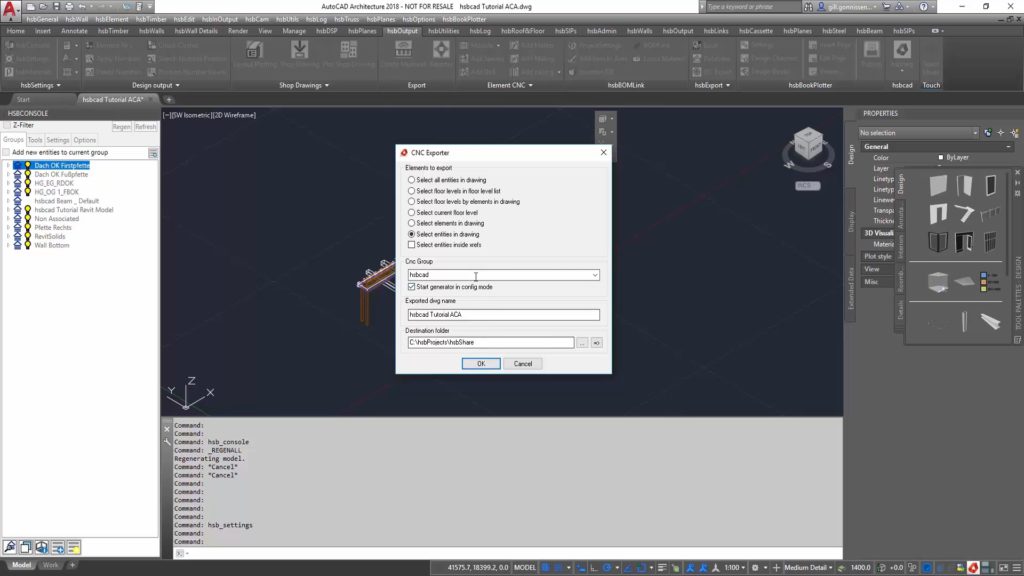Click group options icon beside add-entities checkbox
Image resolution: width=1024 pixels, height=576 pixels.
click(x=153, y=153)
